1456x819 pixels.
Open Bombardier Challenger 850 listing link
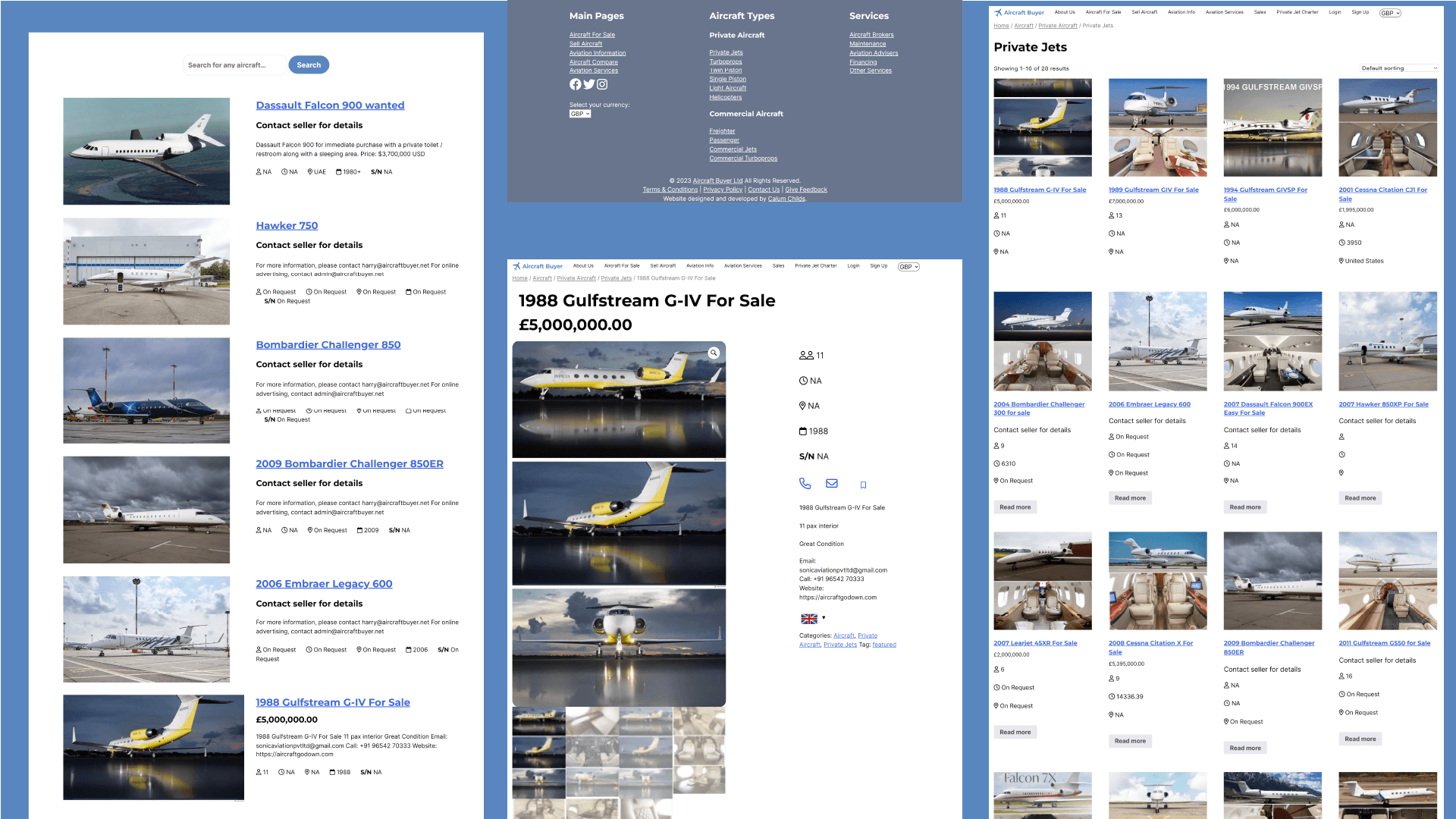coord(328,345)
